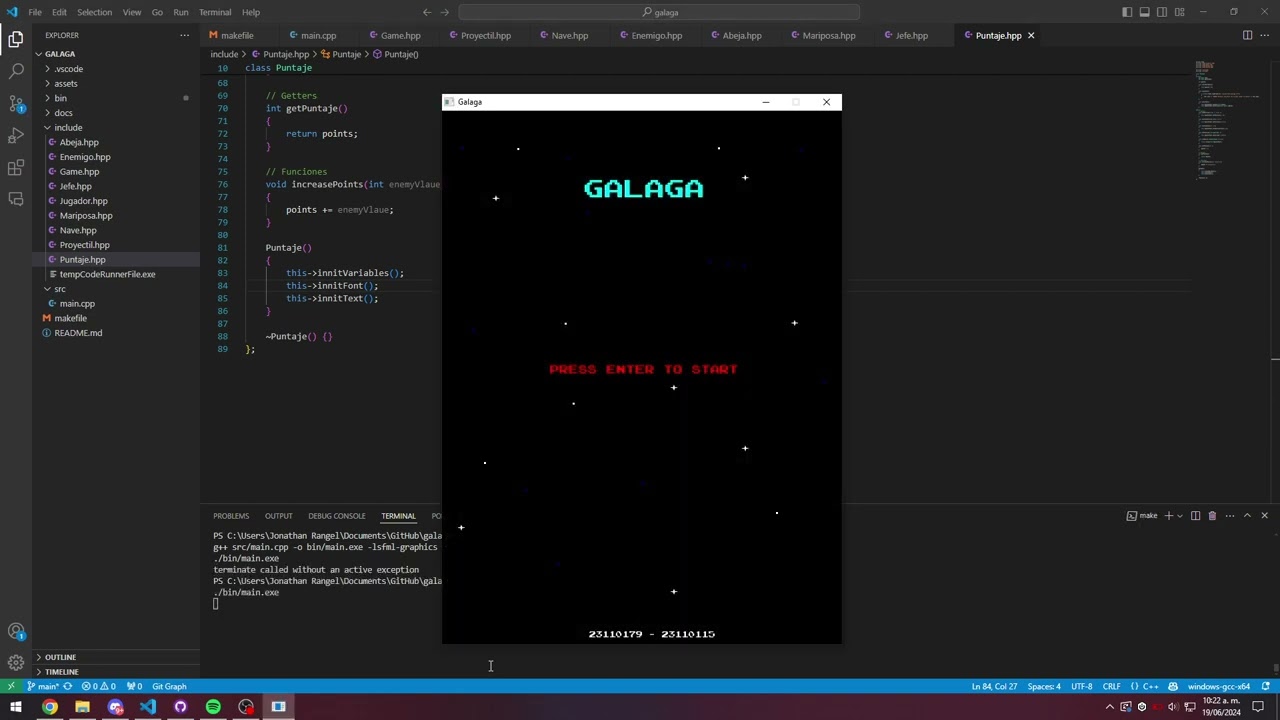Image resolution: width=1280 pixels, height=720 pixels.
Task: Switch to the Mariposa.hpp editor tab
Action: coord(829,35)
